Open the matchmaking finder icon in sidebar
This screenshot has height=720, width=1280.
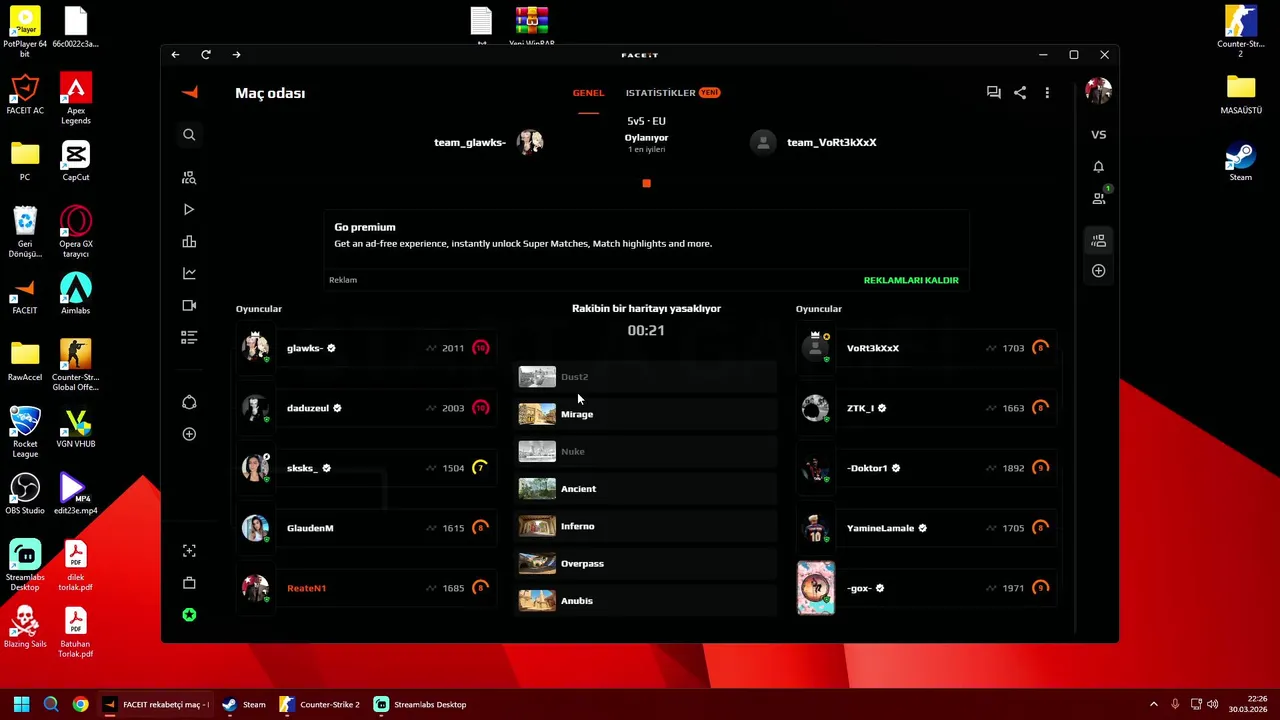pyautogui.click(x=189, y=178)
